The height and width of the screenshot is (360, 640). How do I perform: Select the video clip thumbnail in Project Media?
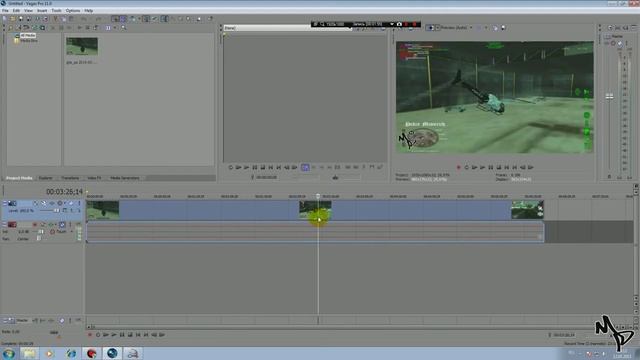tap(82, 46)
